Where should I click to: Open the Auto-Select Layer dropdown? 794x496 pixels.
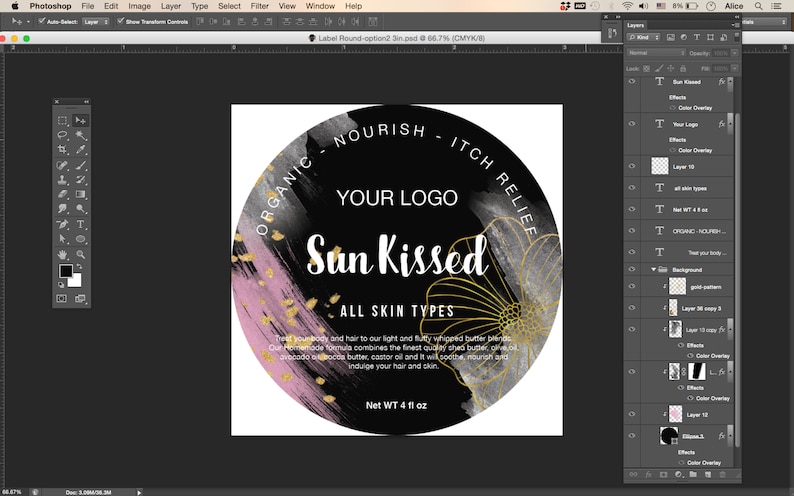click(96, 22)
